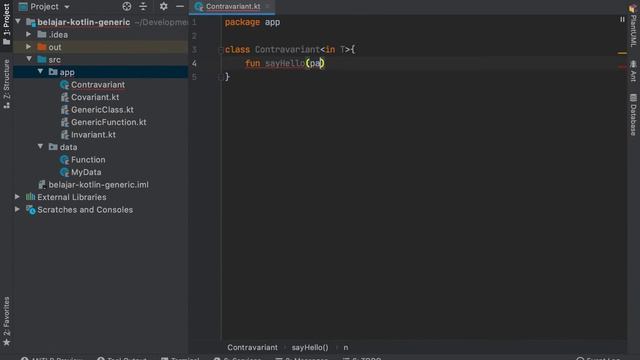640x360 pixels.
Task: Click the External Libraries icon
Action: 31,197
